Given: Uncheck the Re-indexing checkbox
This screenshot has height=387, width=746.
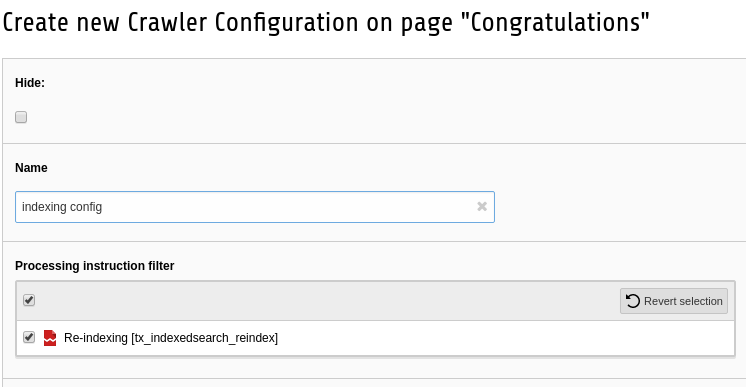Looking at the screenshot, I should tap(29, 337).
